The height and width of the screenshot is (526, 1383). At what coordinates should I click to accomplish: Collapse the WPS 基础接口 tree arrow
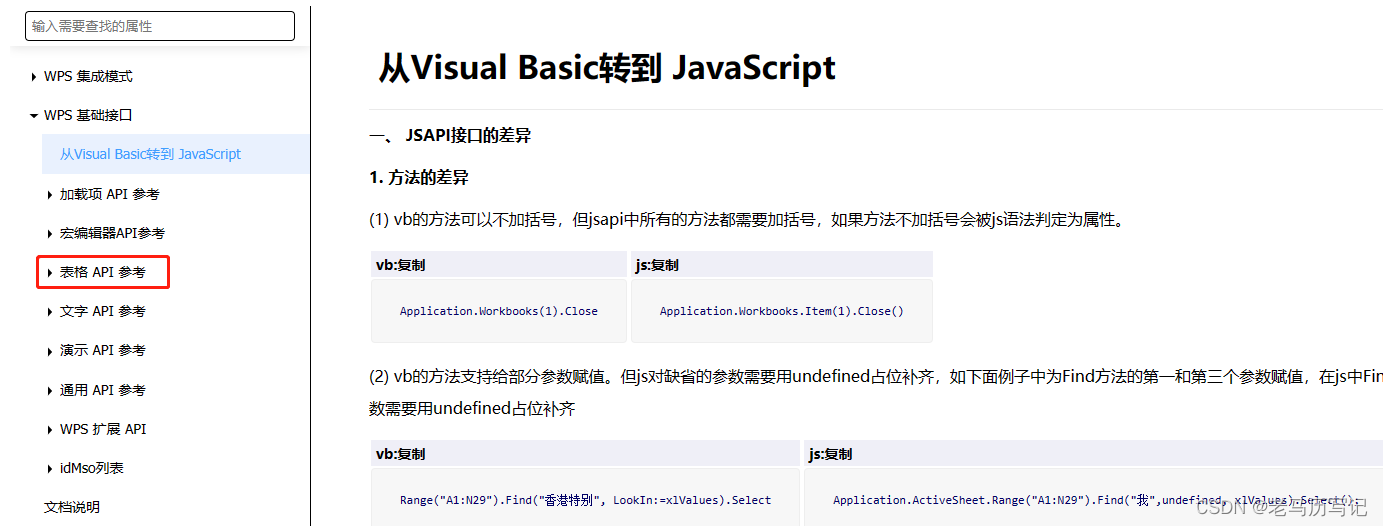tap(34, 116)
